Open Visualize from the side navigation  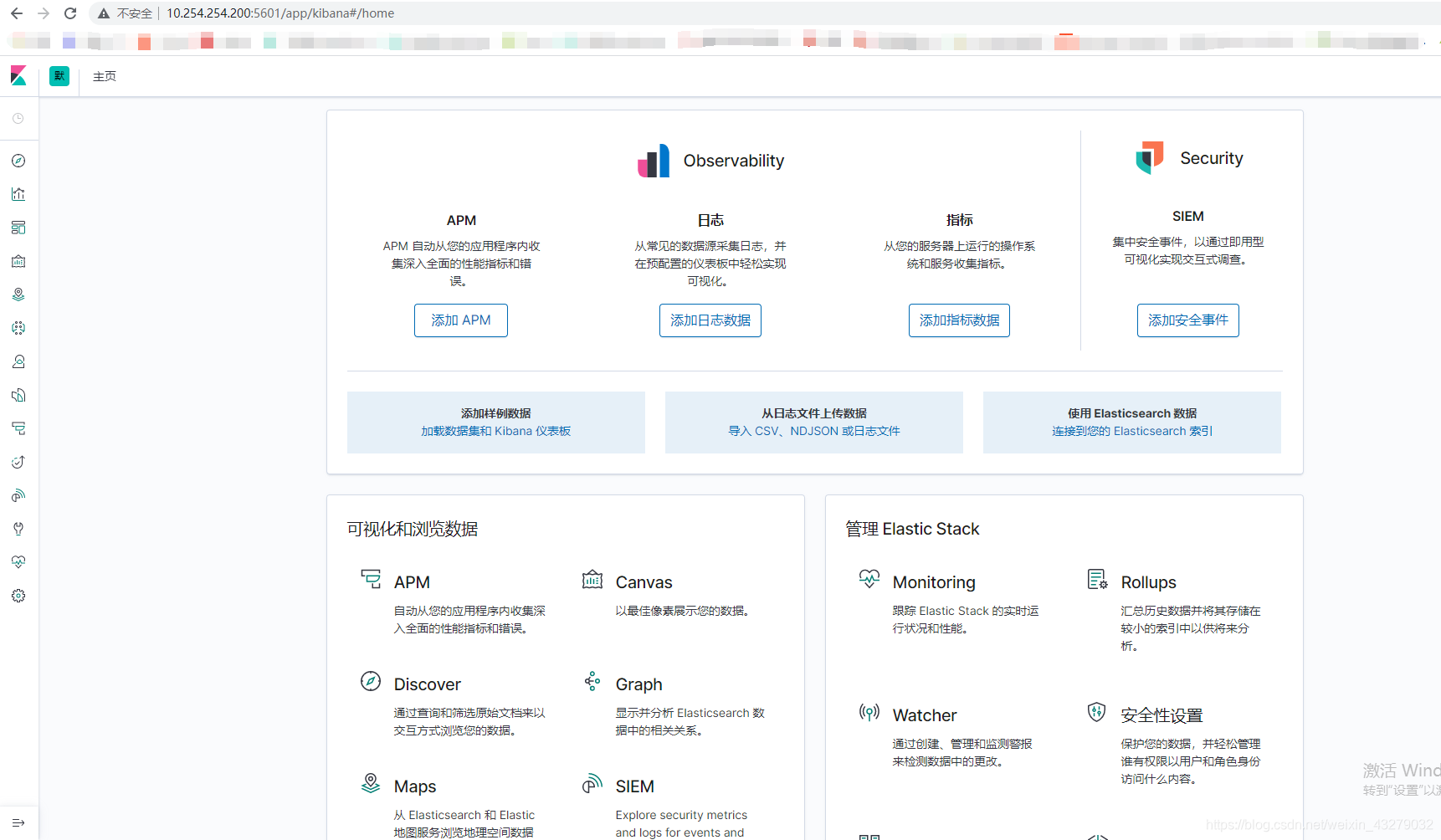tap(18, 194)
